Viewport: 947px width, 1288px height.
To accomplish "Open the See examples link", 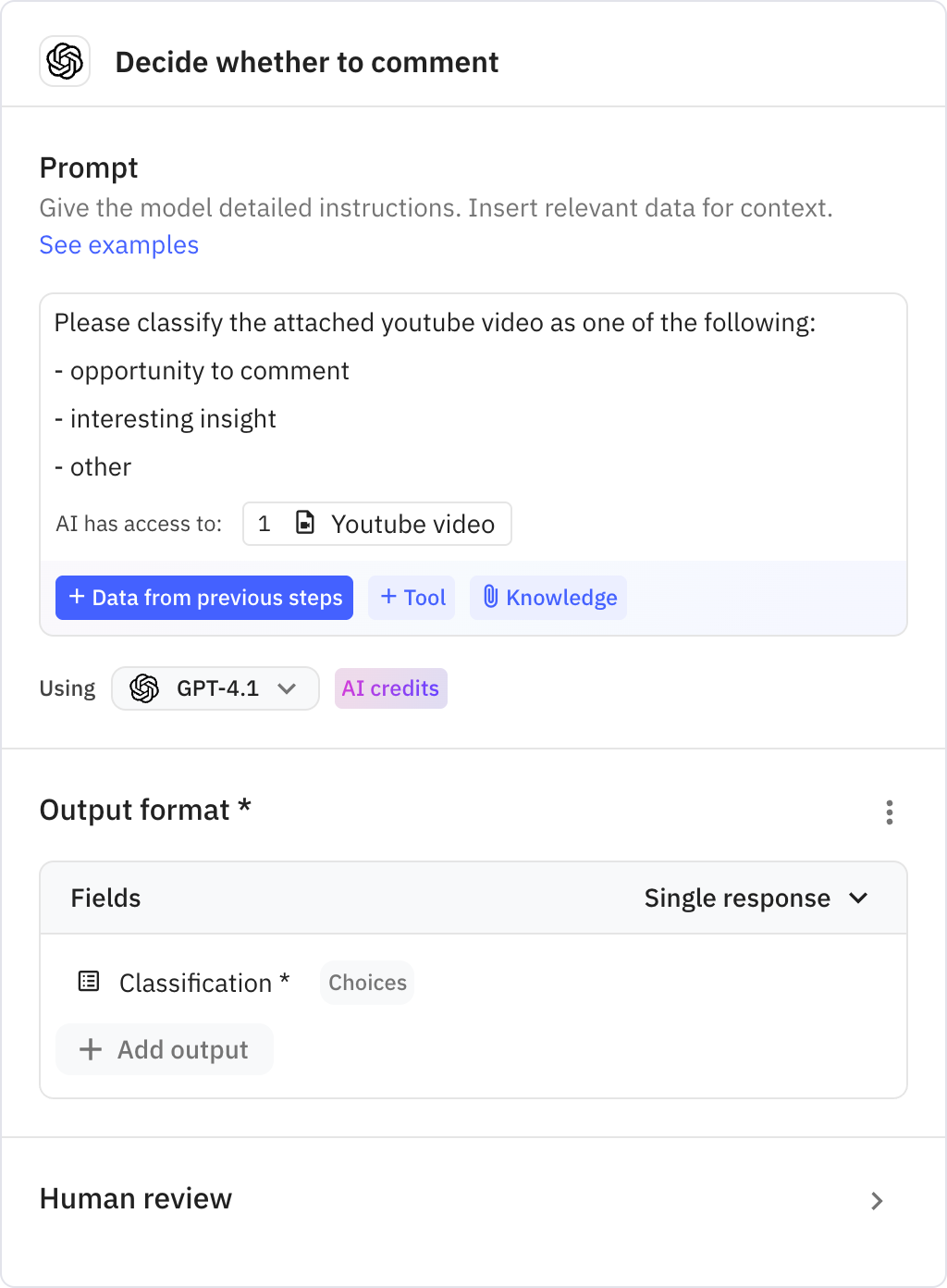I will (x=118, y=244).
